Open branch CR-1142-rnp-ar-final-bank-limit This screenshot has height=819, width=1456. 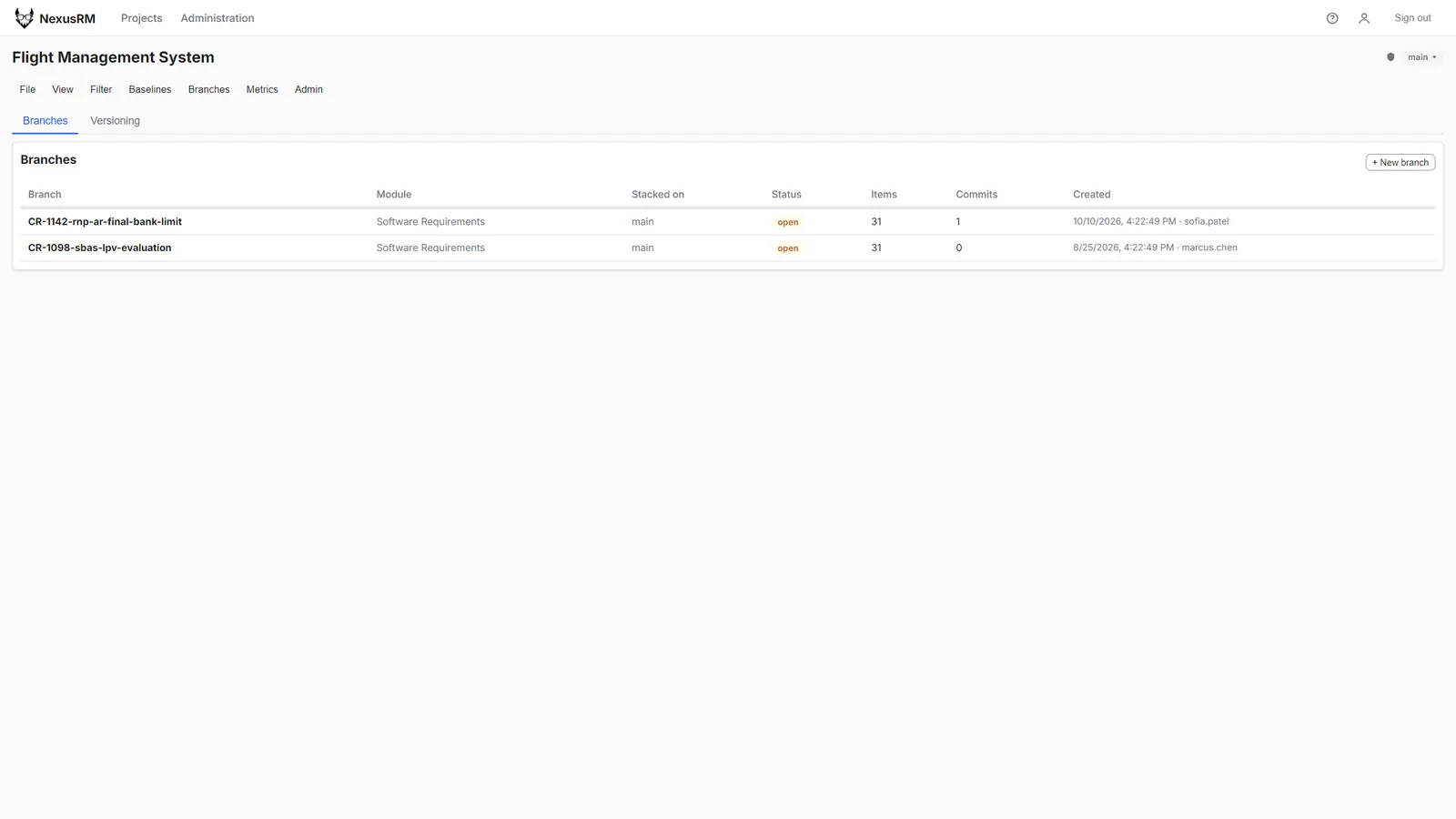coord(105,222)
